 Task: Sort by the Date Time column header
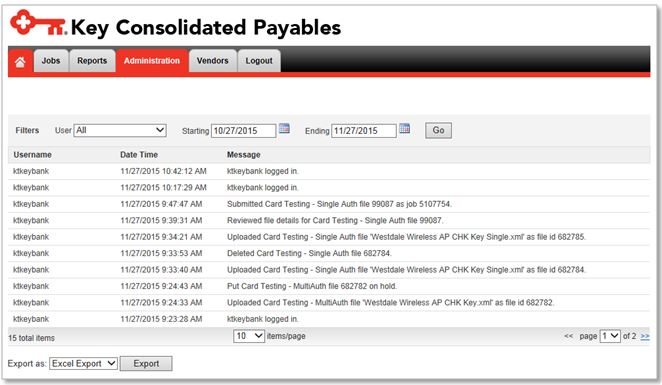pos(139,155)
